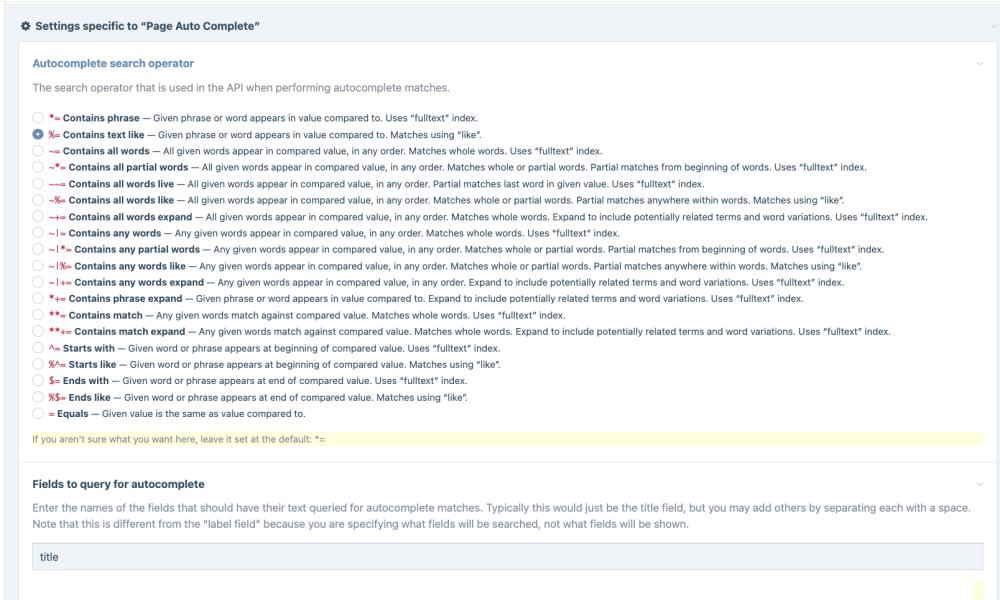Image resolution: width=1000 pixels, height=600 pixels.
Task: Choose the "Contains all words" operator
Action: pos(38,151)
